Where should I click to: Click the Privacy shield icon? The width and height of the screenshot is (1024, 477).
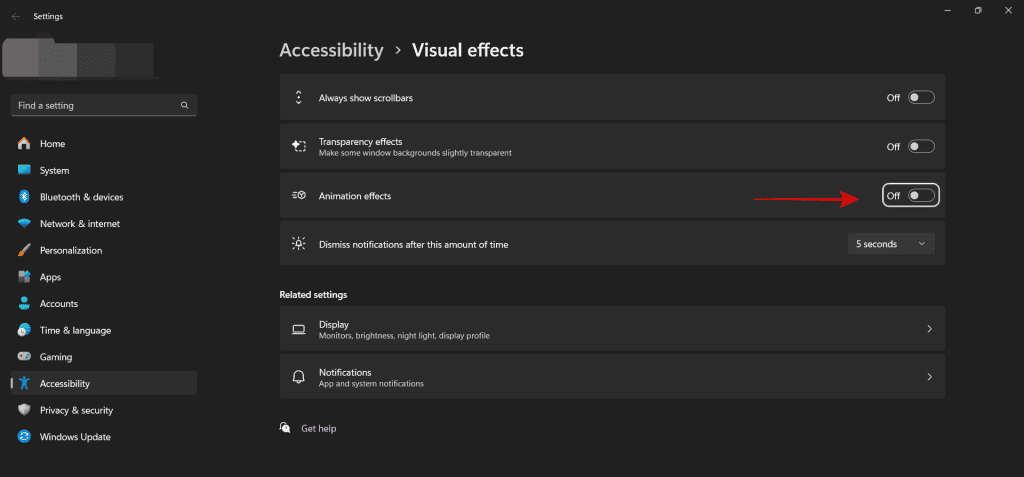tap(24, 410)
